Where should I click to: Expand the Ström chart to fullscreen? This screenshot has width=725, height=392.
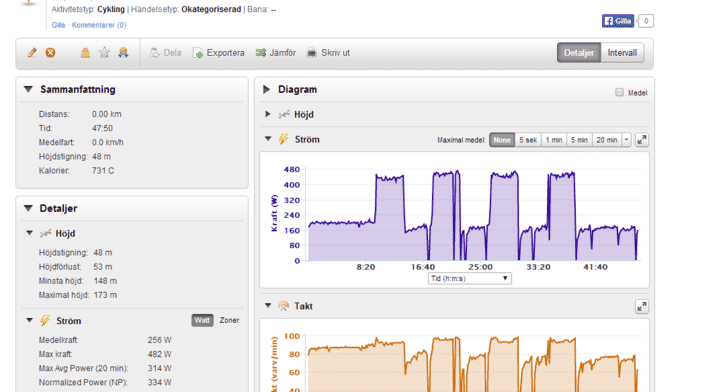click(x=641, y=140)
